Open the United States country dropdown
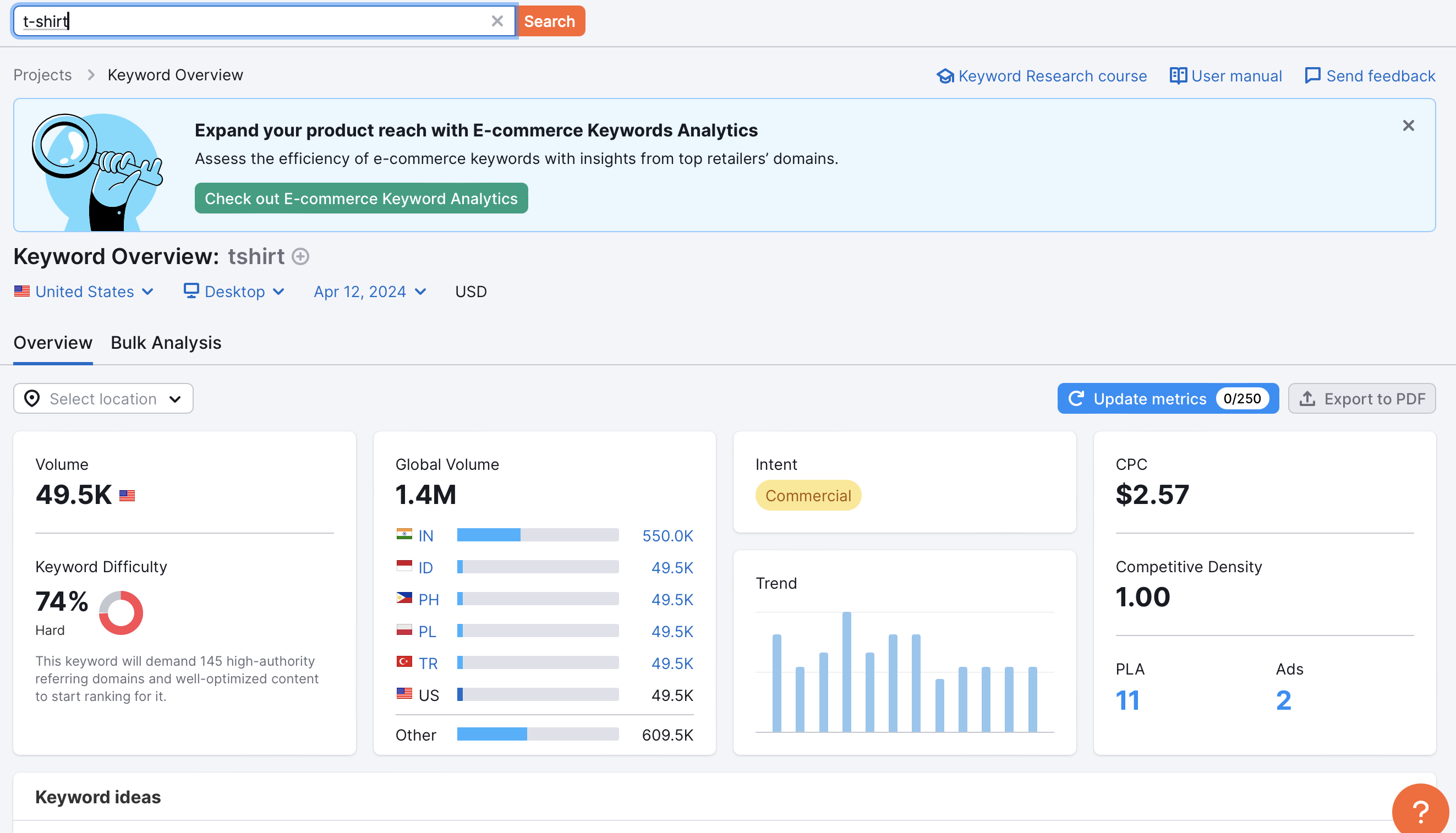Image resolution: width=1456 pixels, height=833 pixels. click(84, 292)
